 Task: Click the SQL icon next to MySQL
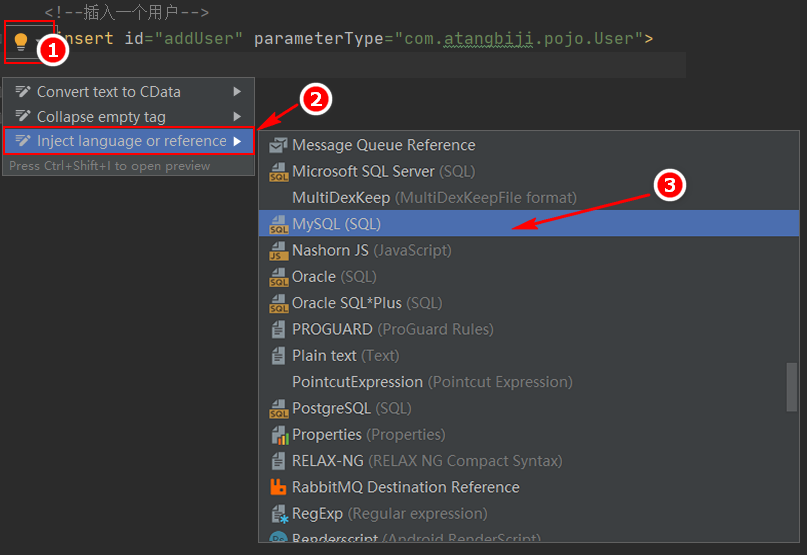(278, 224)
